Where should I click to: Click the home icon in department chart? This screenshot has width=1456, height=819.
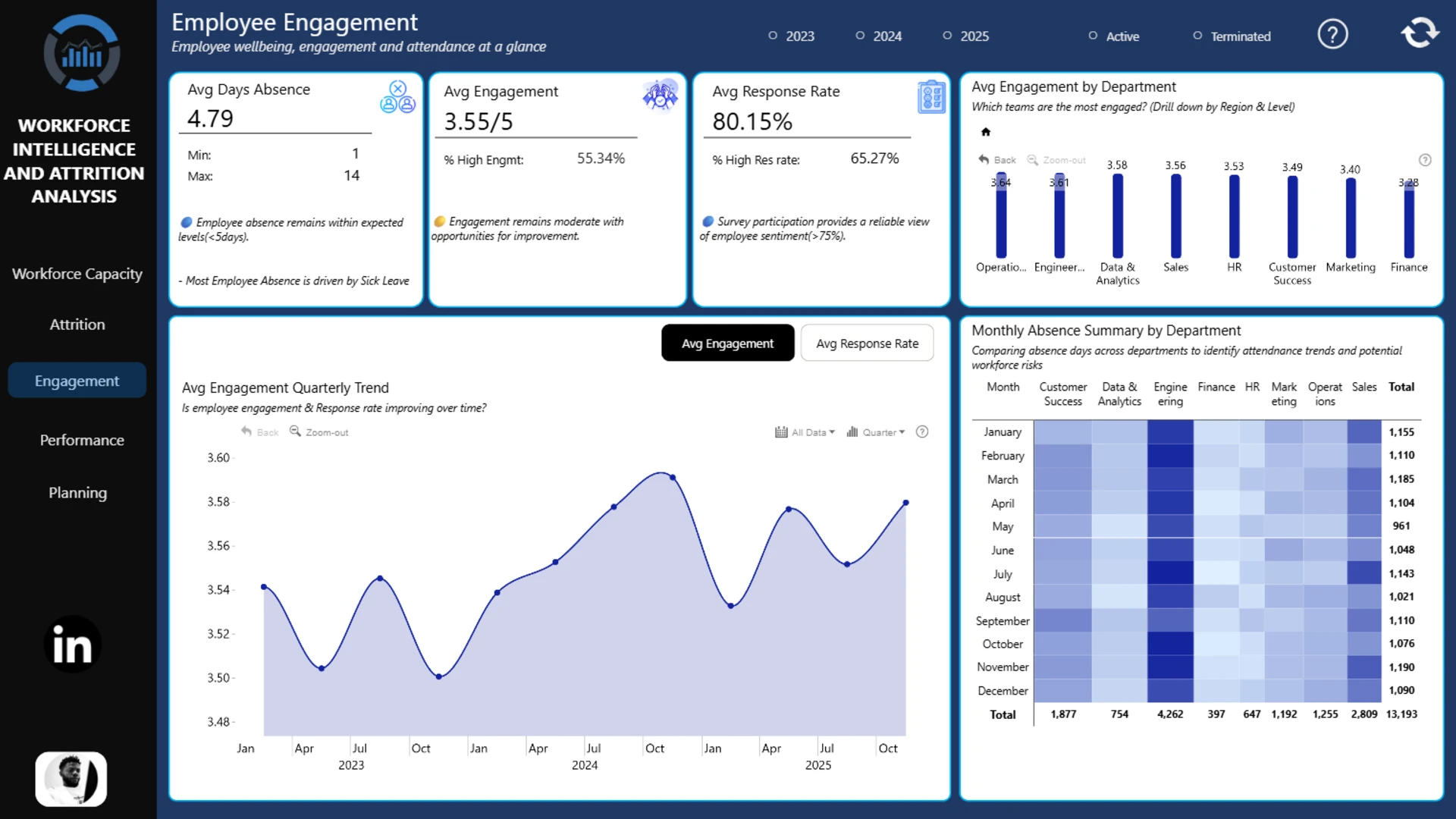click(985, 132)
